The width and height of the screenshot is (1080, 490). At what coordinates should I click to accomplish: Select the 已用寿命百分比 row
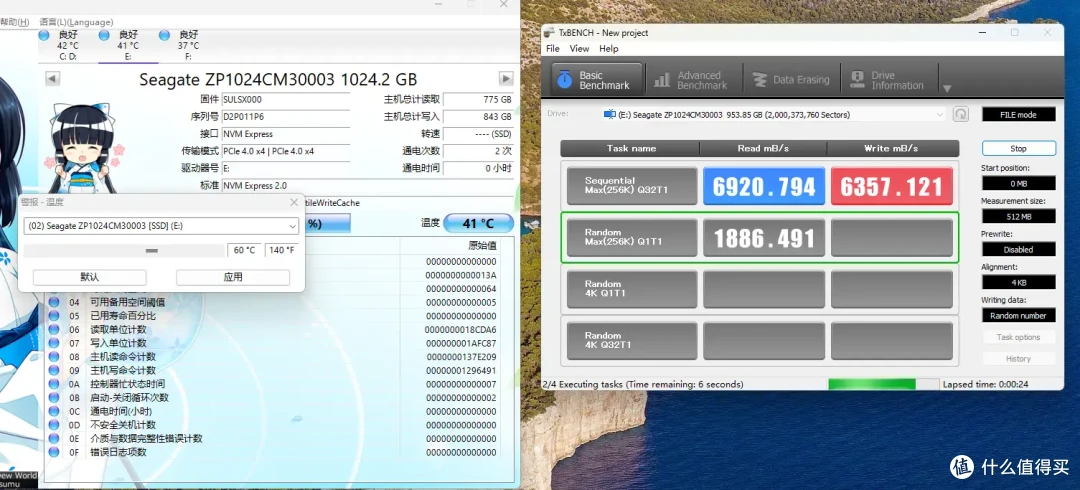(273, 316)
